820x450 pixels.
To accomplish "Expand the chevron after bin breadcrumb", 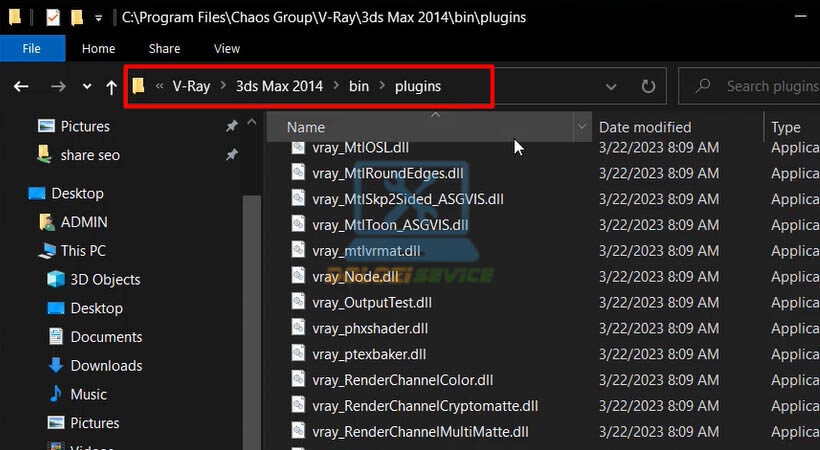I will click(382, 86).
